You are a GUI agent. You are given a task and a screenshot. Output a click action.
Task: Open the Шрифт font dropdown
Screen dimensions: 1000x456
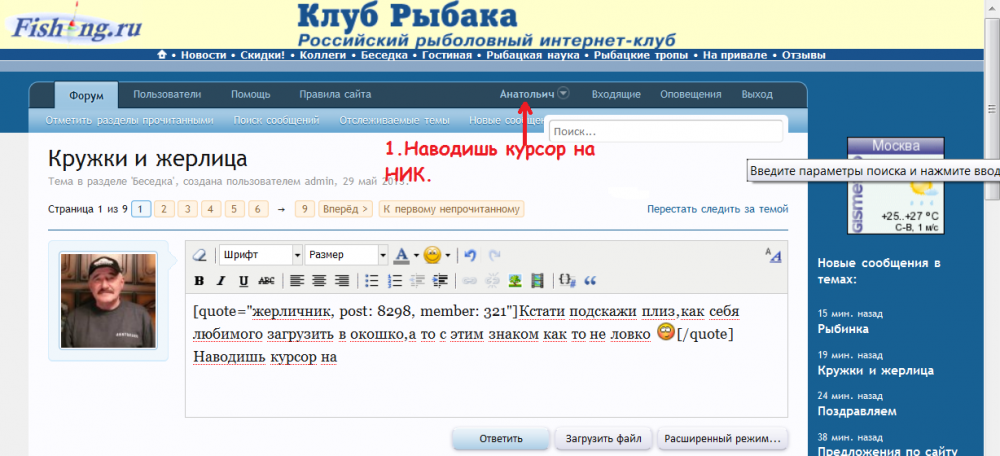coord(260,255)
